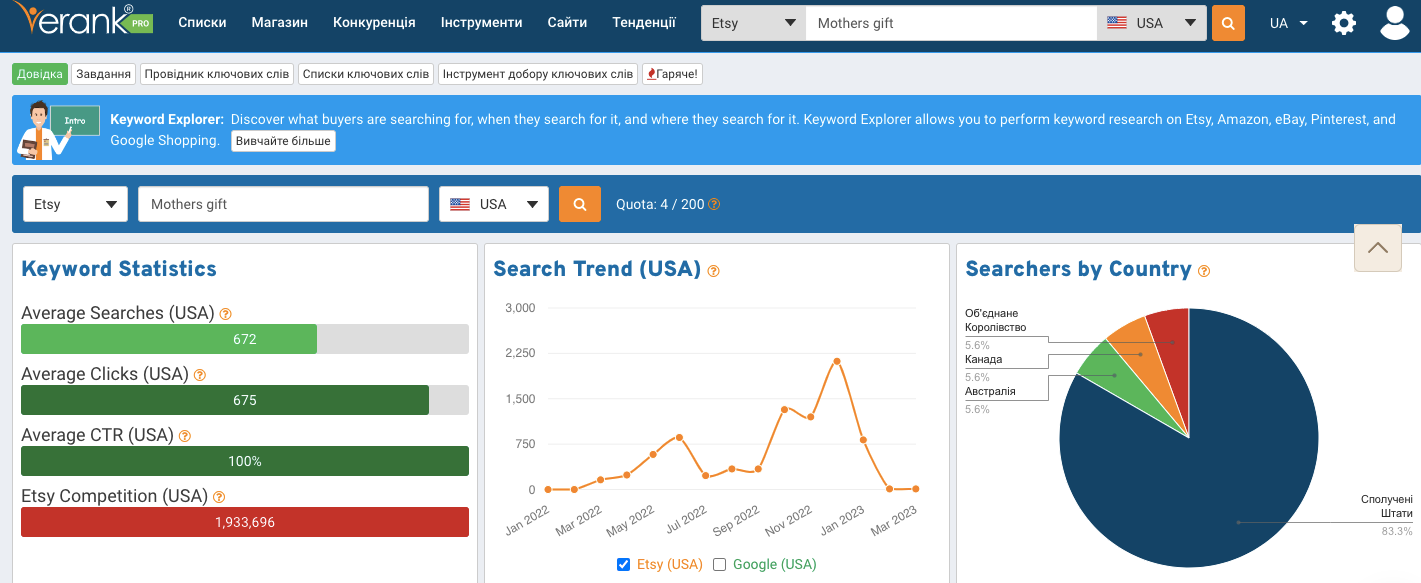The image size is (1421, 583).
Task: Click the help icon beside Searchers by Country
Action: [1204, 271]
